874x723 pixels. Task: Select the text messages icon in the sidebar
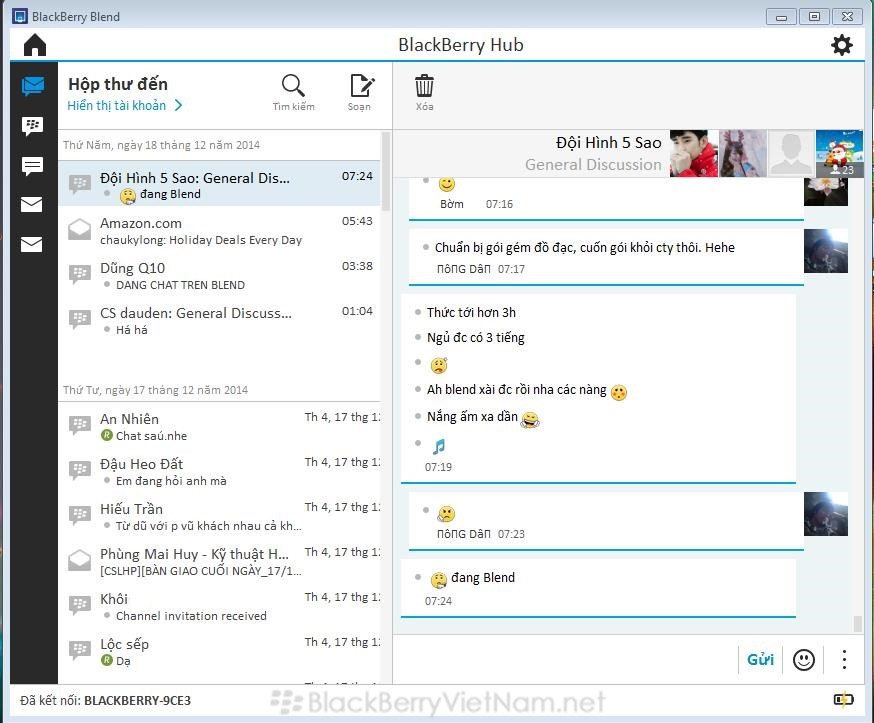[x=32, y=166]
